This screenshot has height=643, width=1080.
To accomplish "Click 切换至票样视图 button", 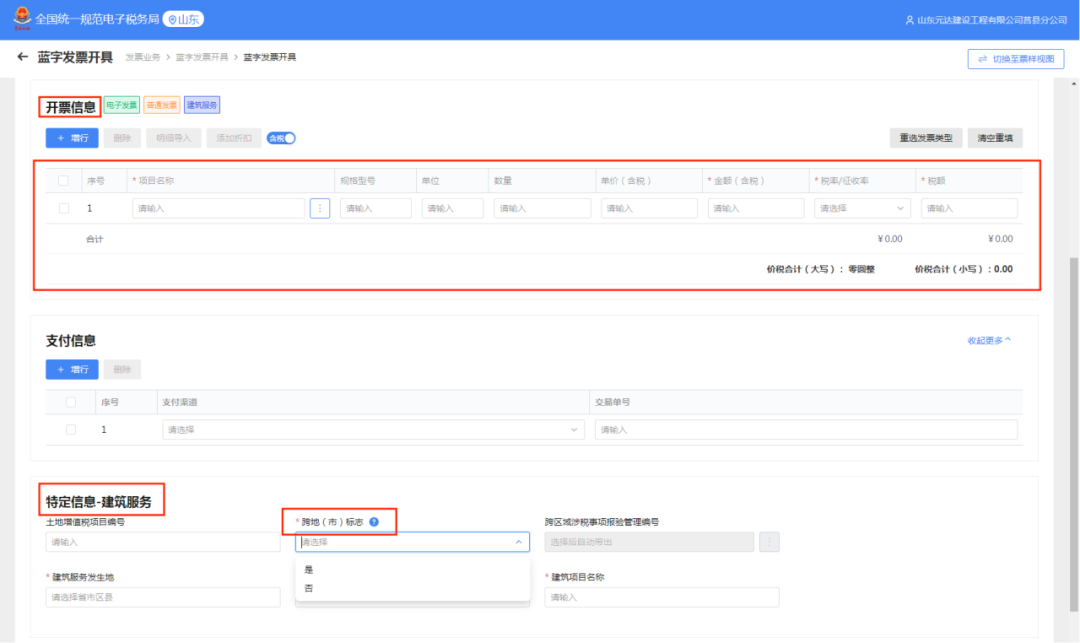I will pyautogui.click(x=1015, y=59).
